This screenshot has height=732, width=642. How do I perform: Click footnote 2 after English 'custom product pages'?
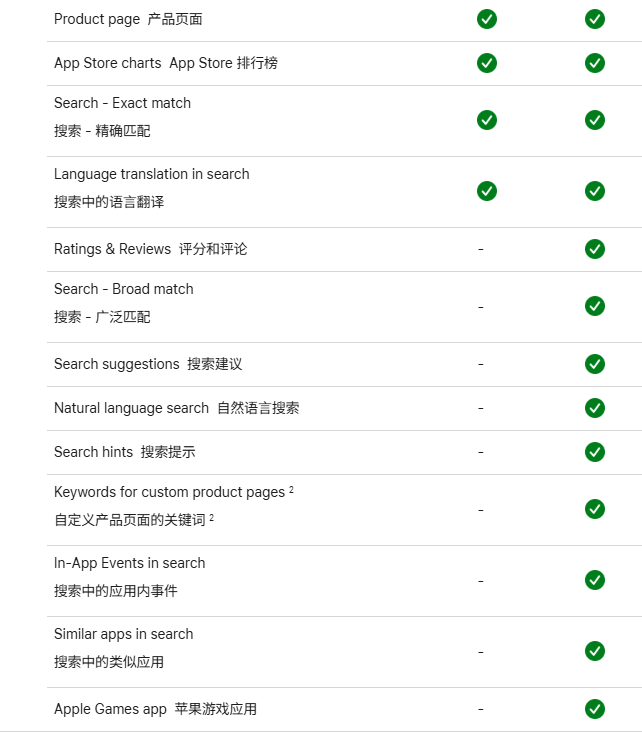tap(291, 490)
